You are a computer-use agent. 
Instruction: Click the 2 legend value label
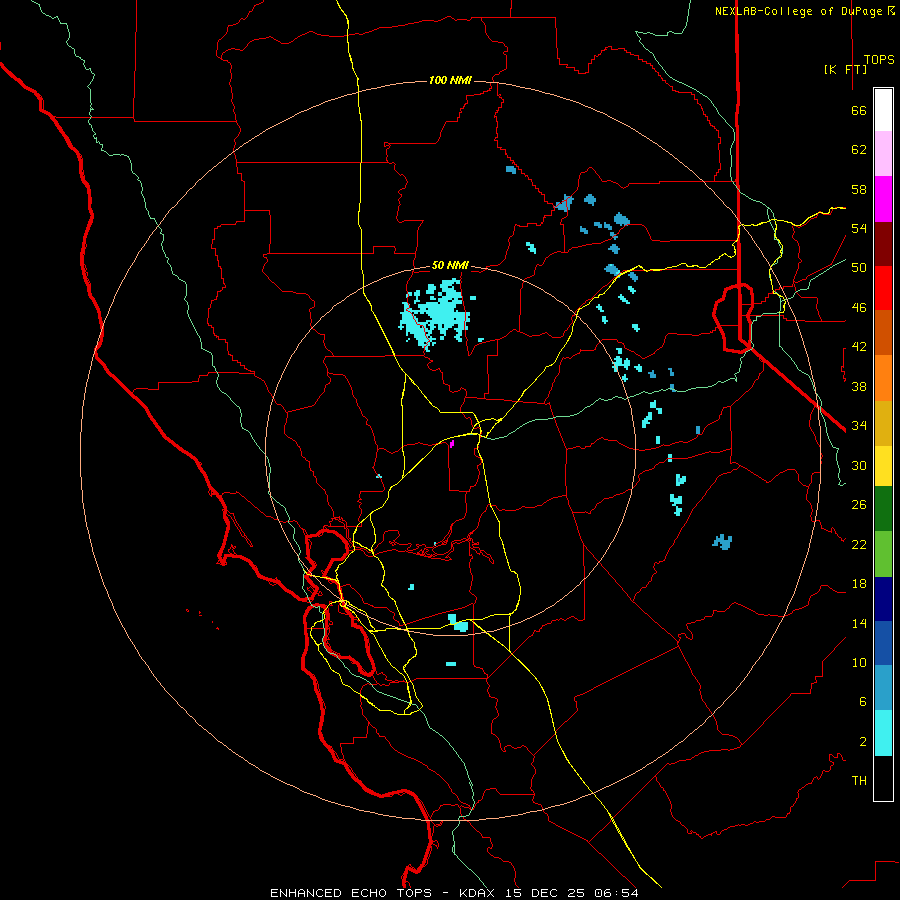coord(863,742)
